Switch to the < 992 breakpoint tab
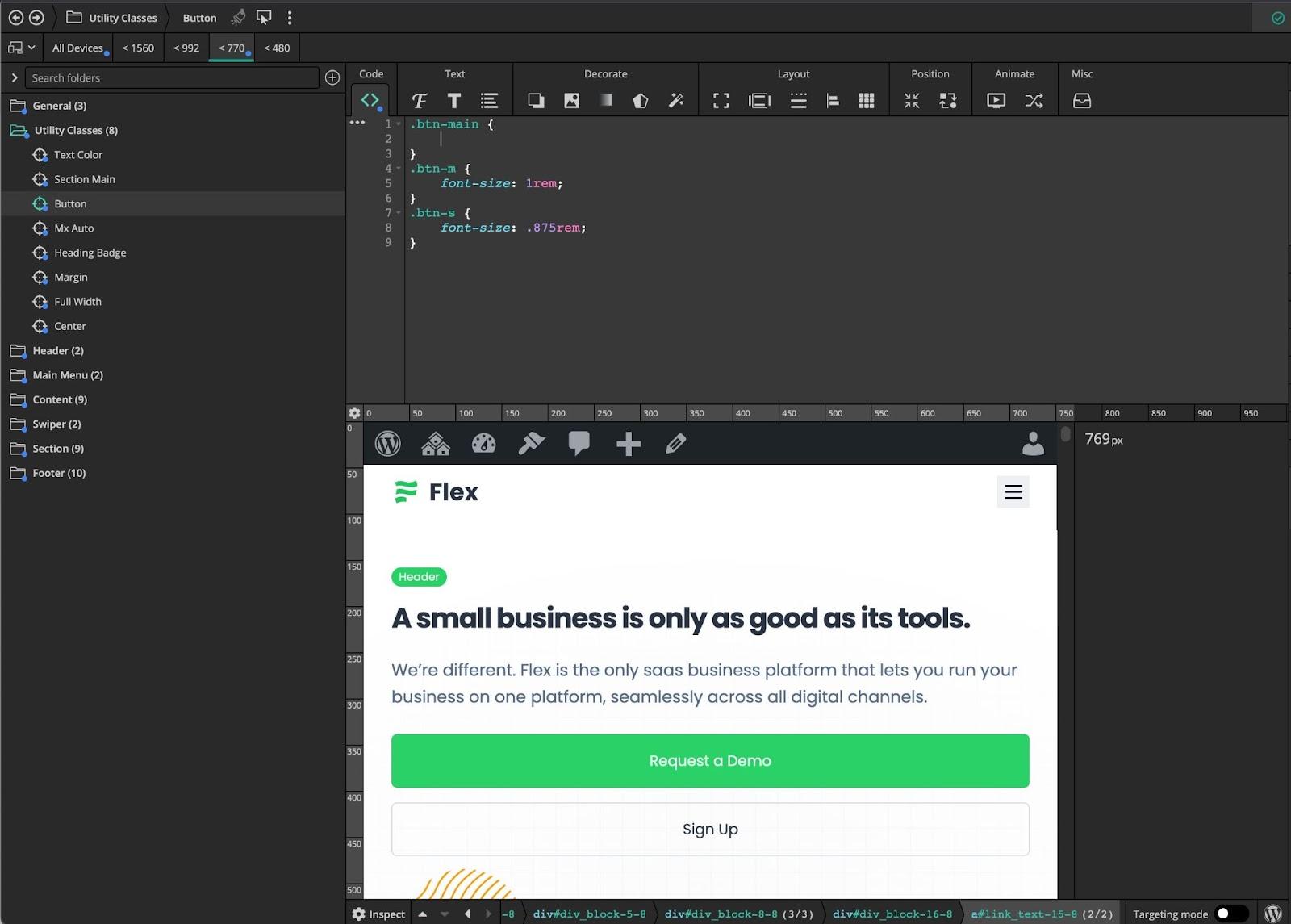The width and height of the screenshot is (1291, 924). 186,48
